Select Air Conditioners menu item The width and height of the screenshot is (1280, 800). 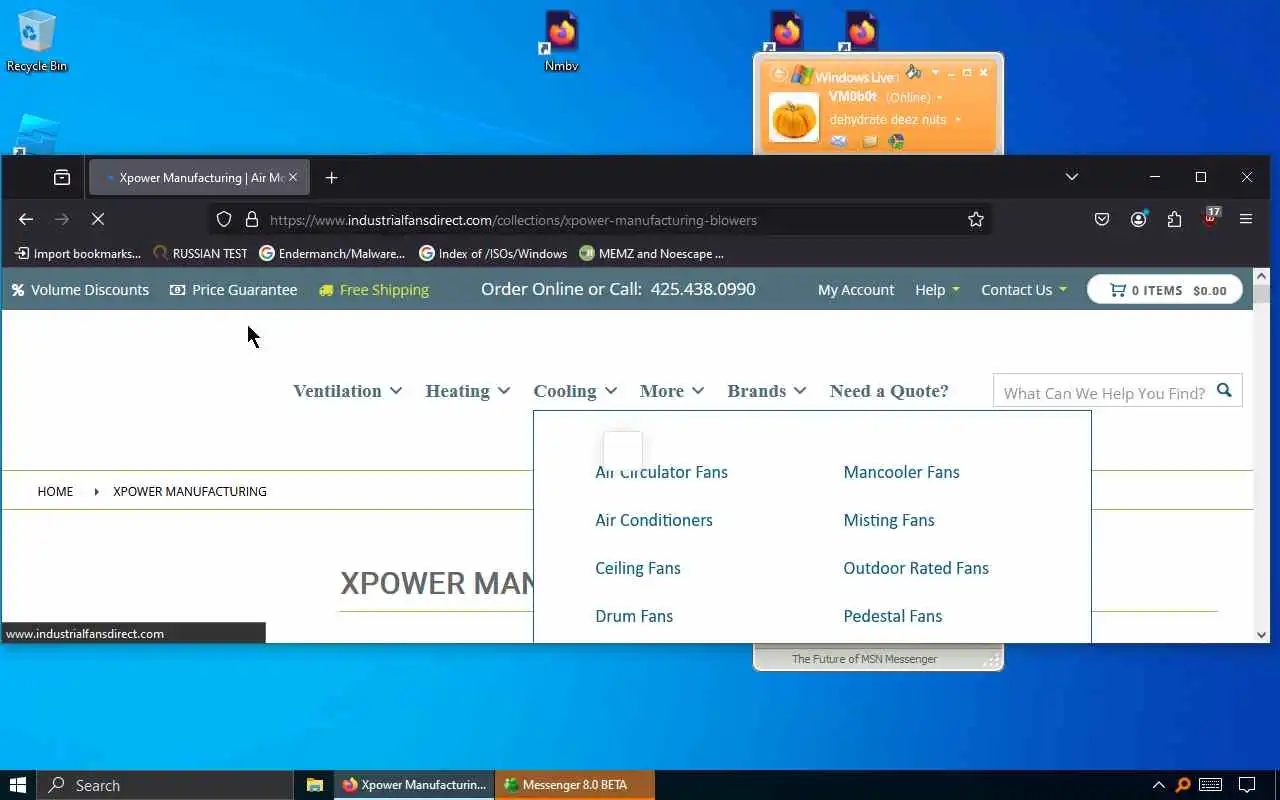tap(654, 520)
